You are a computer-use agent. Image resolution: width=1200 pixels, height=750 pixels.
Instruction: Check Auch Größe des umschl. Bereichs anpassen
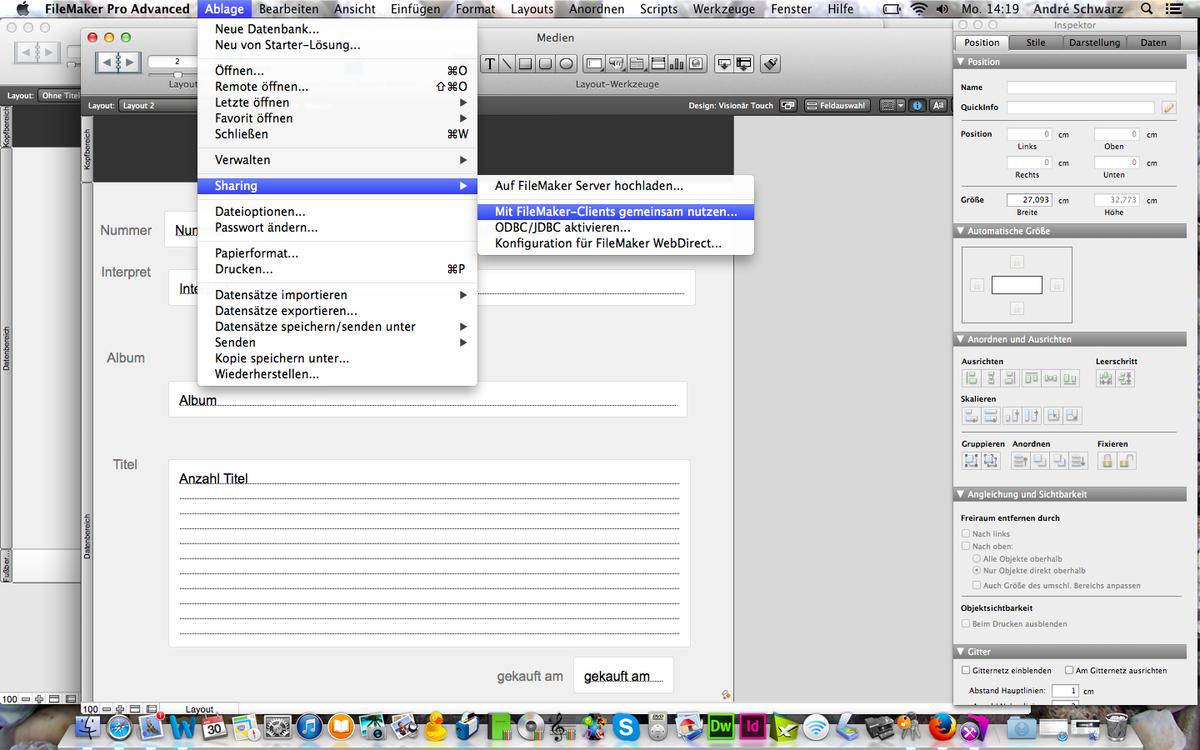(x=977, y=585)
